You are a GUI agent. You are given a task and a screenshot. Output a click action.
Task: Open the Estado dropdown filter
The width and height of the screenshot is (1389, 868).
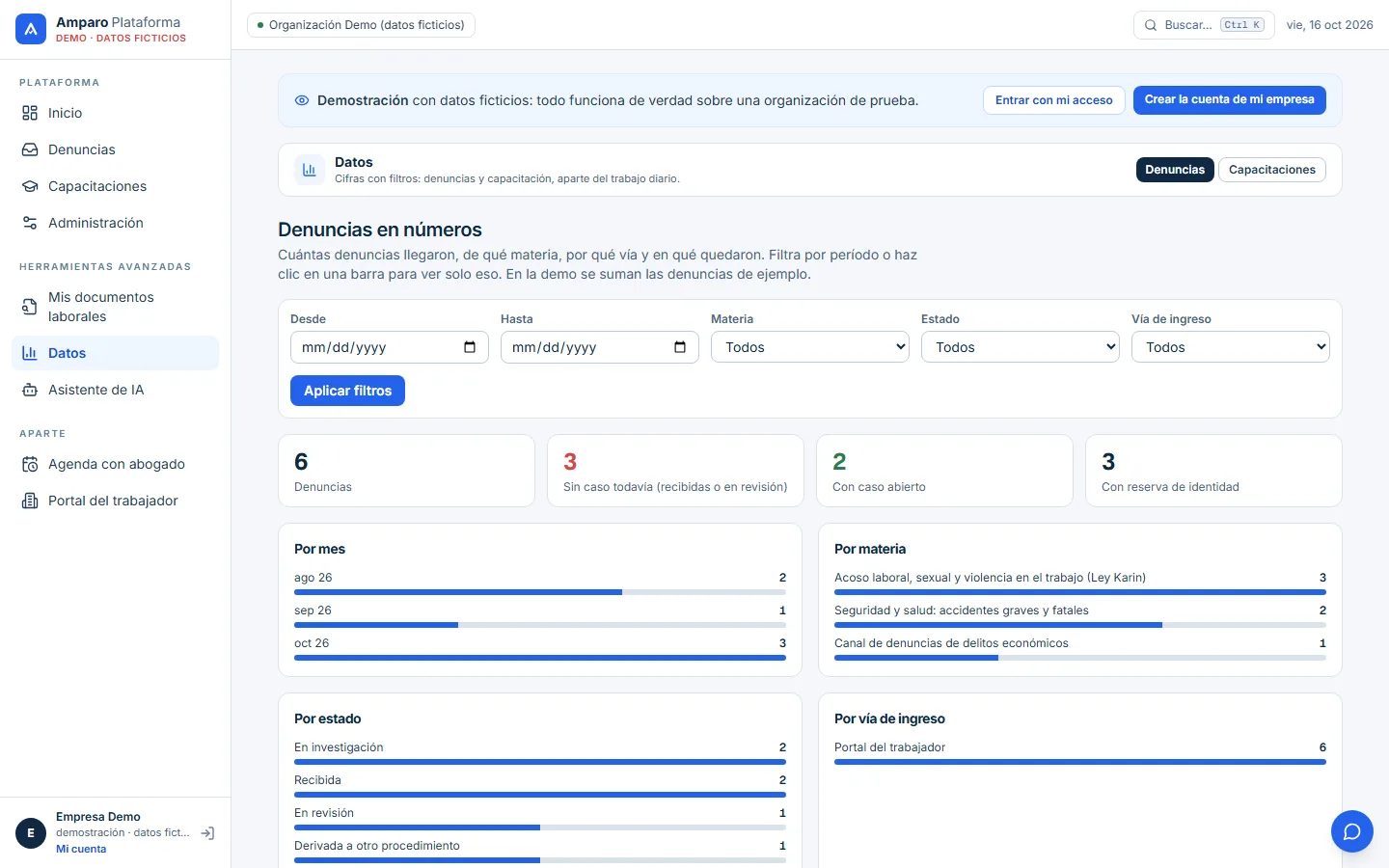(x=1021, y=347)
